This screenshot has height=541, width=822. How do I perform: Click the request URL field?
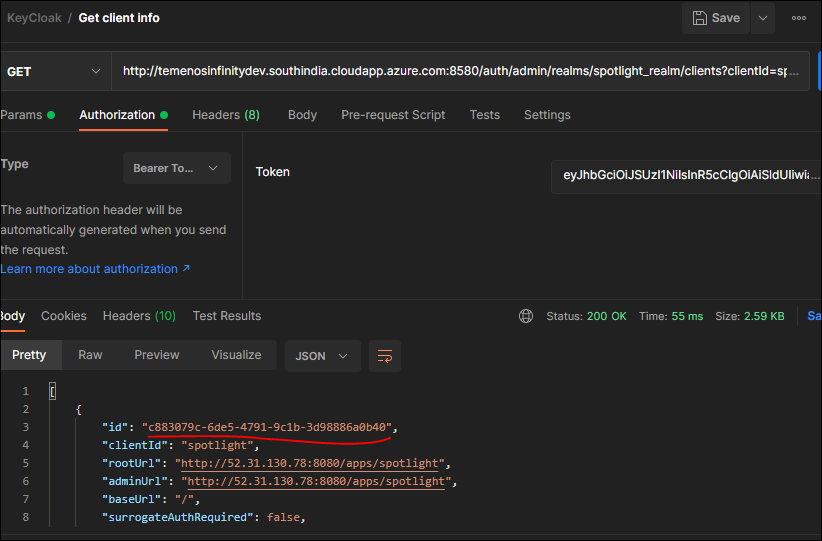pos(460,71)
